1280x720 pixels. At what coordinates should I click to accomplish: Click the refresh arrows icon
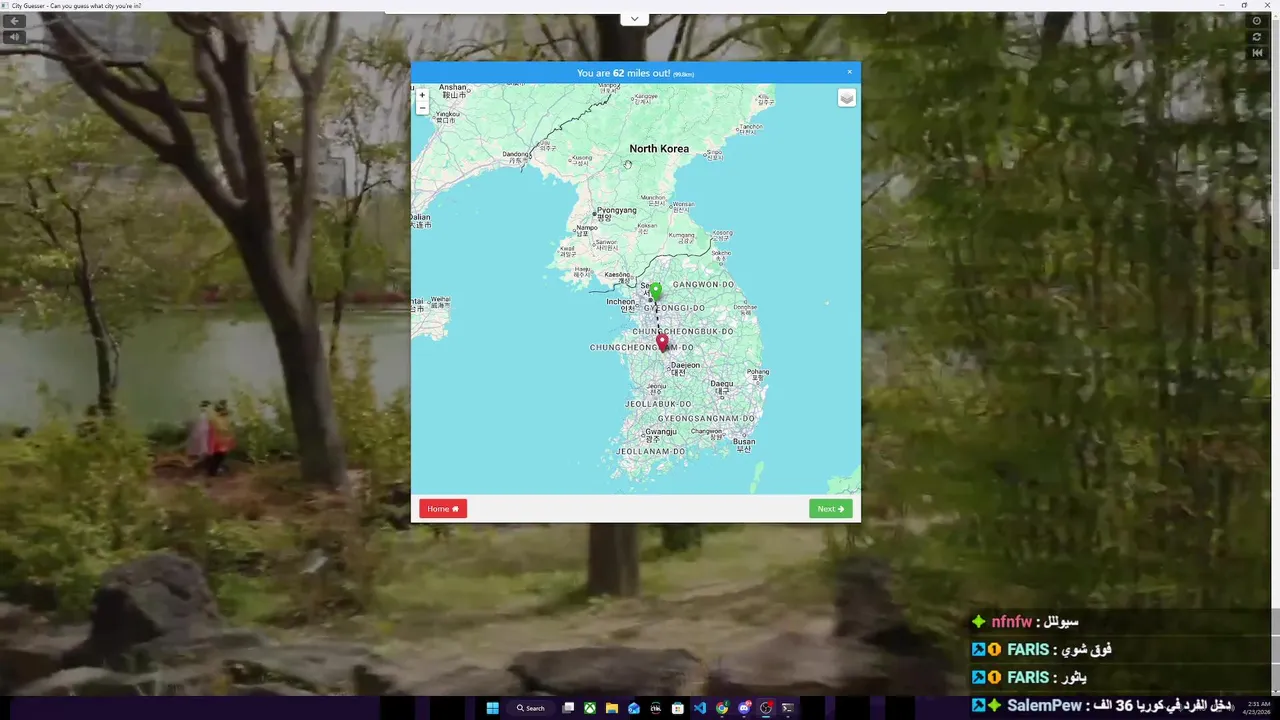(x=1257, y=37)
